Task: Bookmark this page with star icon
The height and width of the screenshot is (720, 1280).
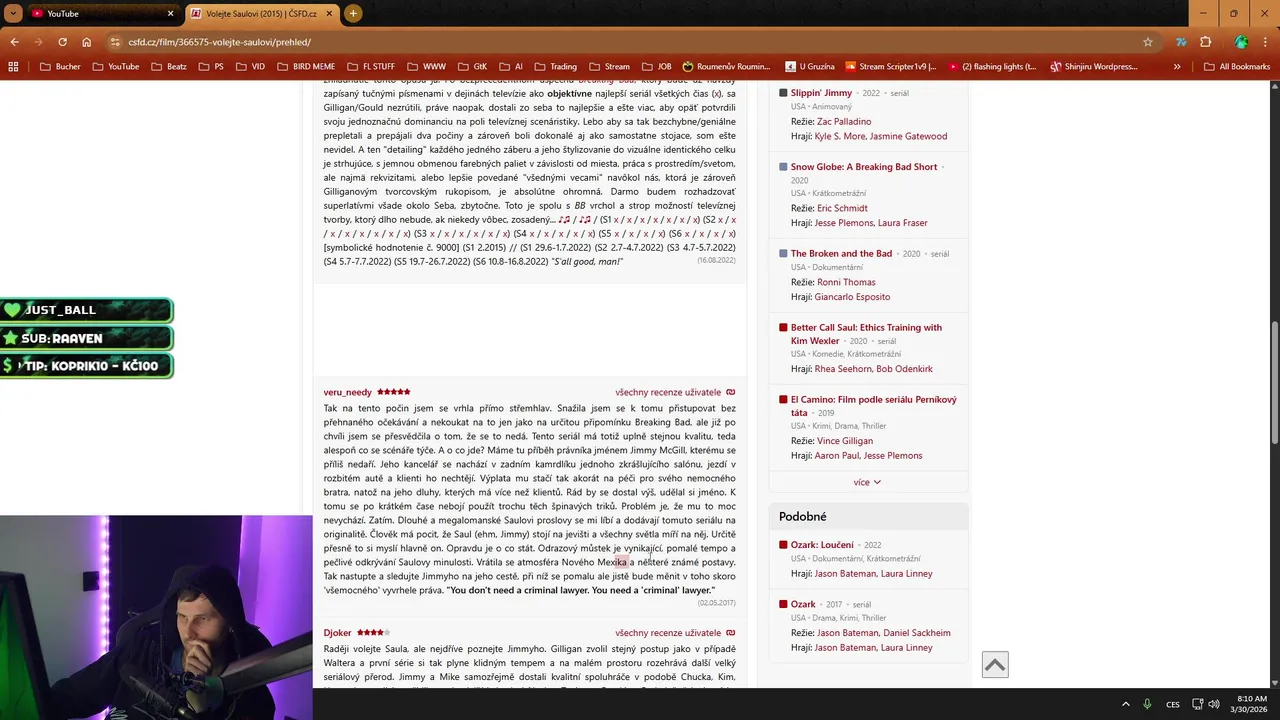Action: coord(1148,42)
